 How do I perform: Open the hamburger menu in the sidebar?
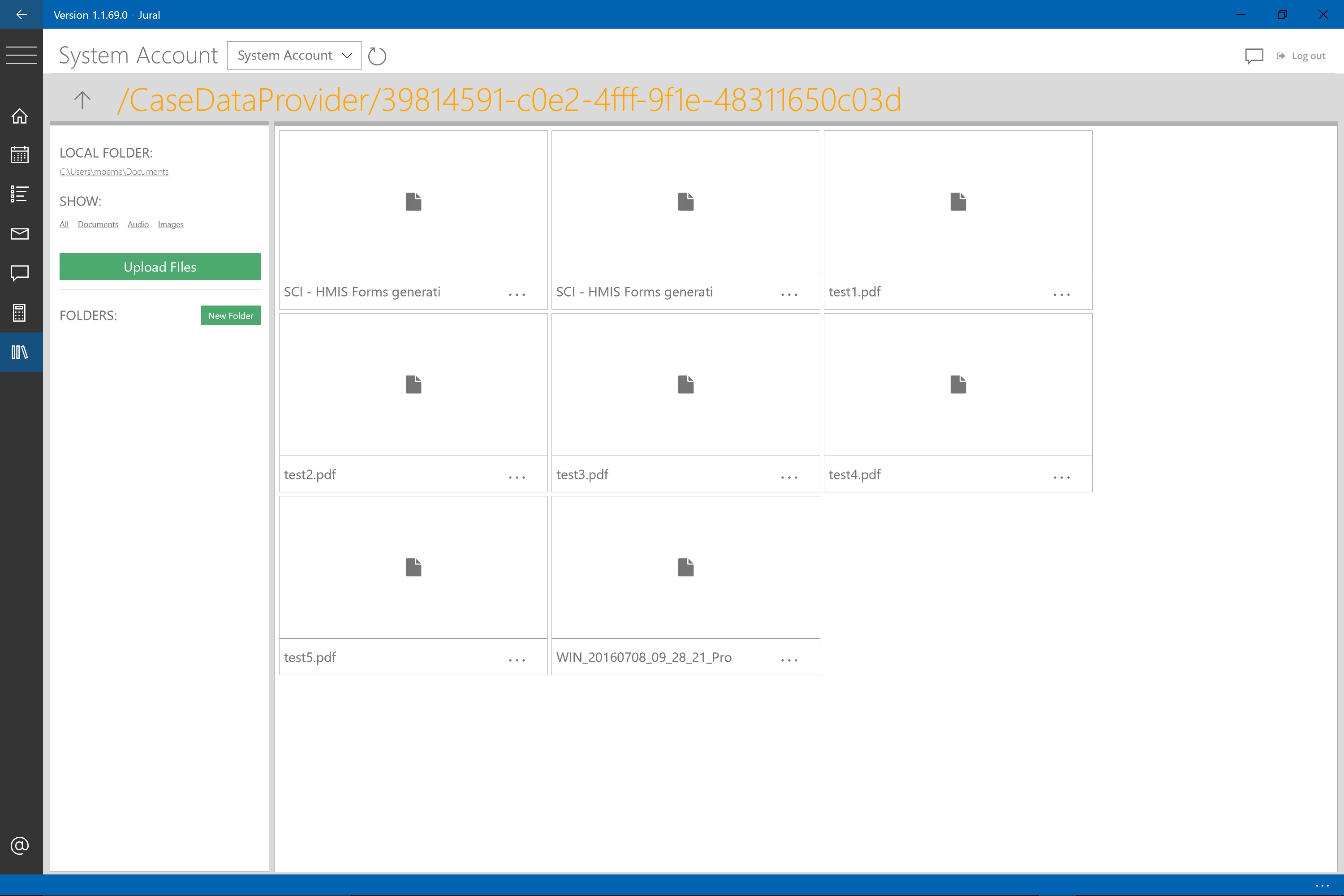[x=21, y=55]
